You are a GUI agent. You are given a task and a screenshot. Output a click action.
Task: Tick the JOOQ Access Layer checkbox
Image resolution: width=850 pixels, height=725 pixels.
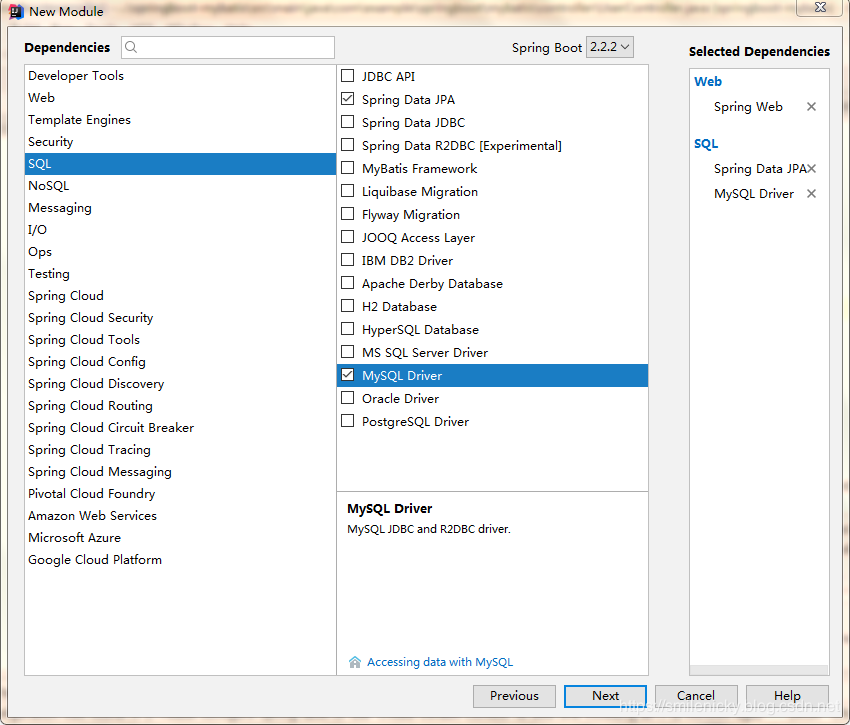point(347,237)
